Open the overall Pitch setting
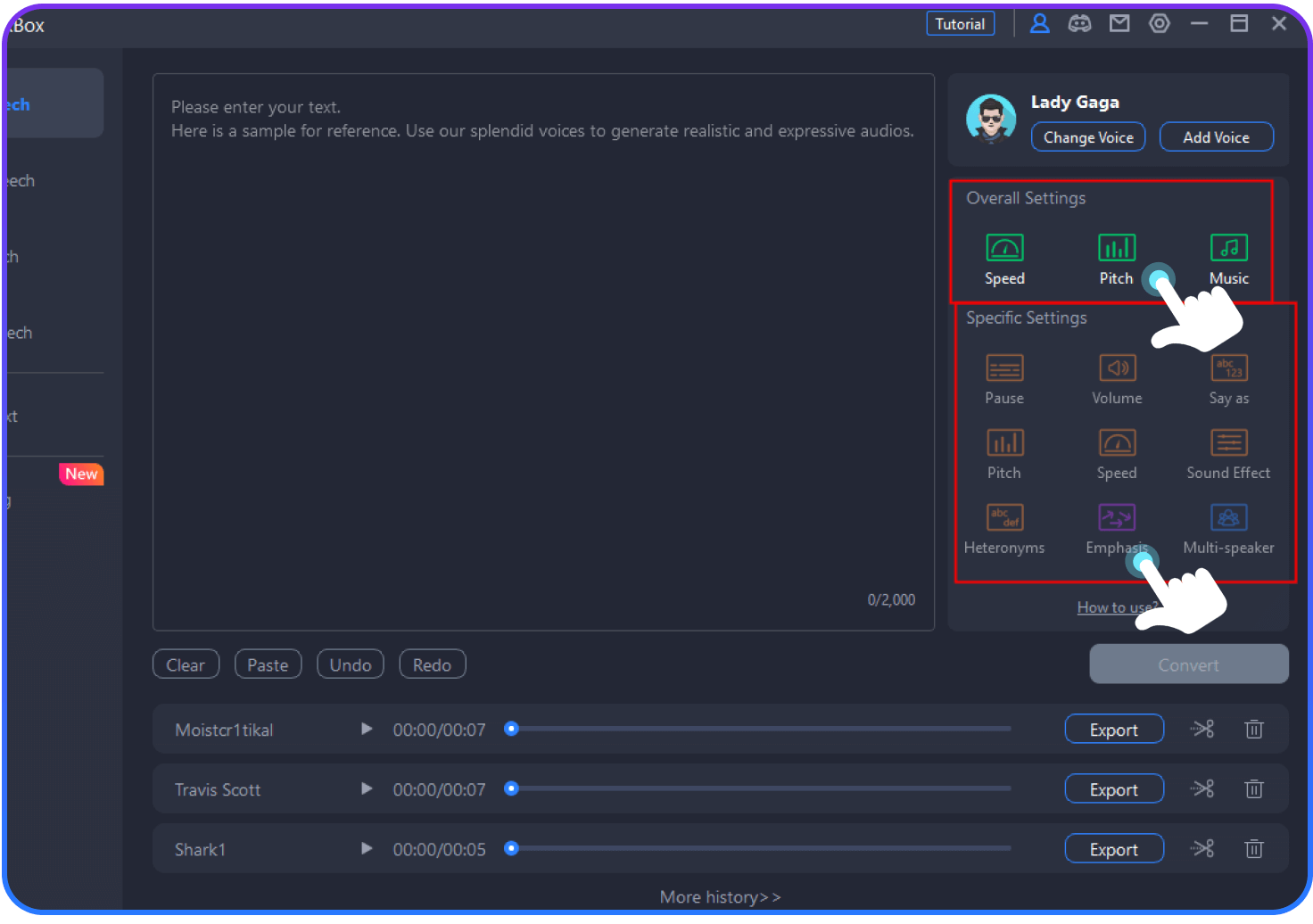This screenshot has height=924, width=1313. tap(1116, 259)
